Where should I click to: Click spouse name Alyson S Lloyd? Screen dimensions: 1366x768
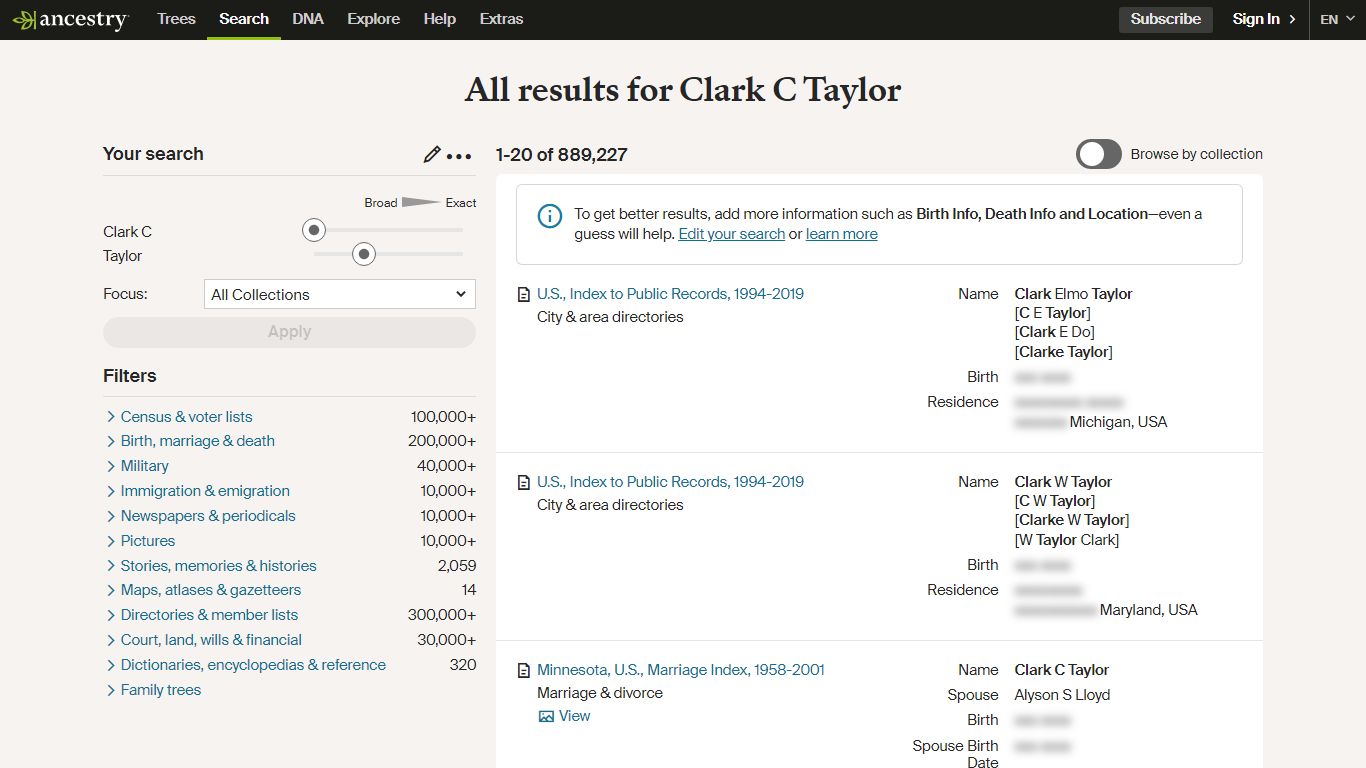pos(1062,695)
